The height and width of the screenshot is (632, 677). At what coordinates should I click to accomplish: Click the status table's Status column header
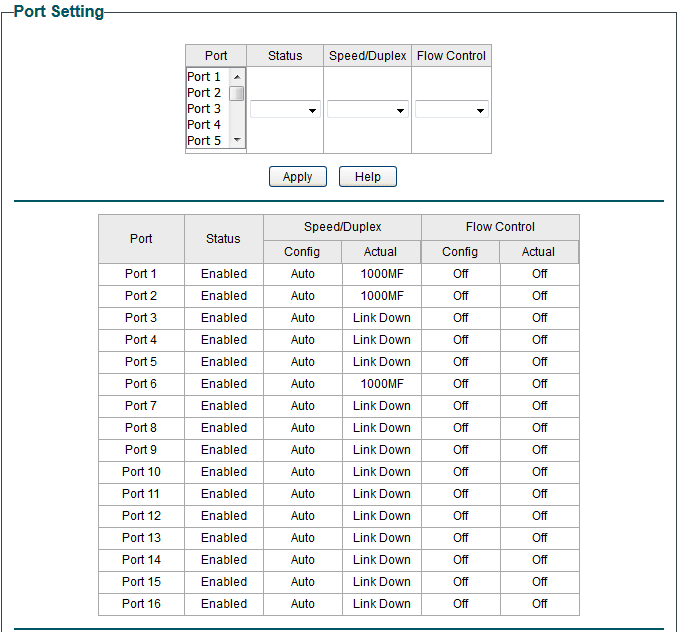[223, 239]
